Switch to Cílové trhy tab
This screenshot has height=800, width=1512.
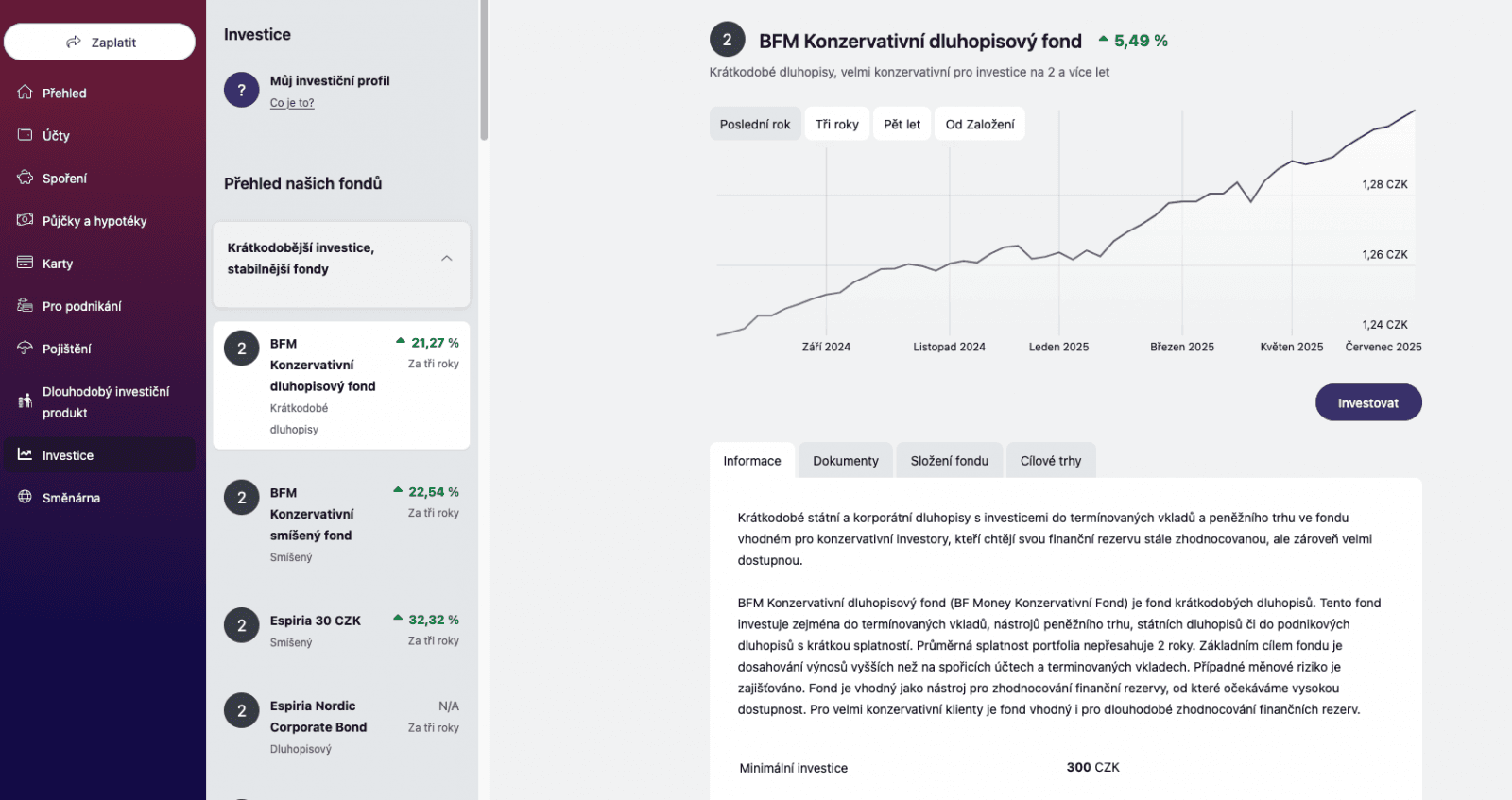click(1051, 461)
